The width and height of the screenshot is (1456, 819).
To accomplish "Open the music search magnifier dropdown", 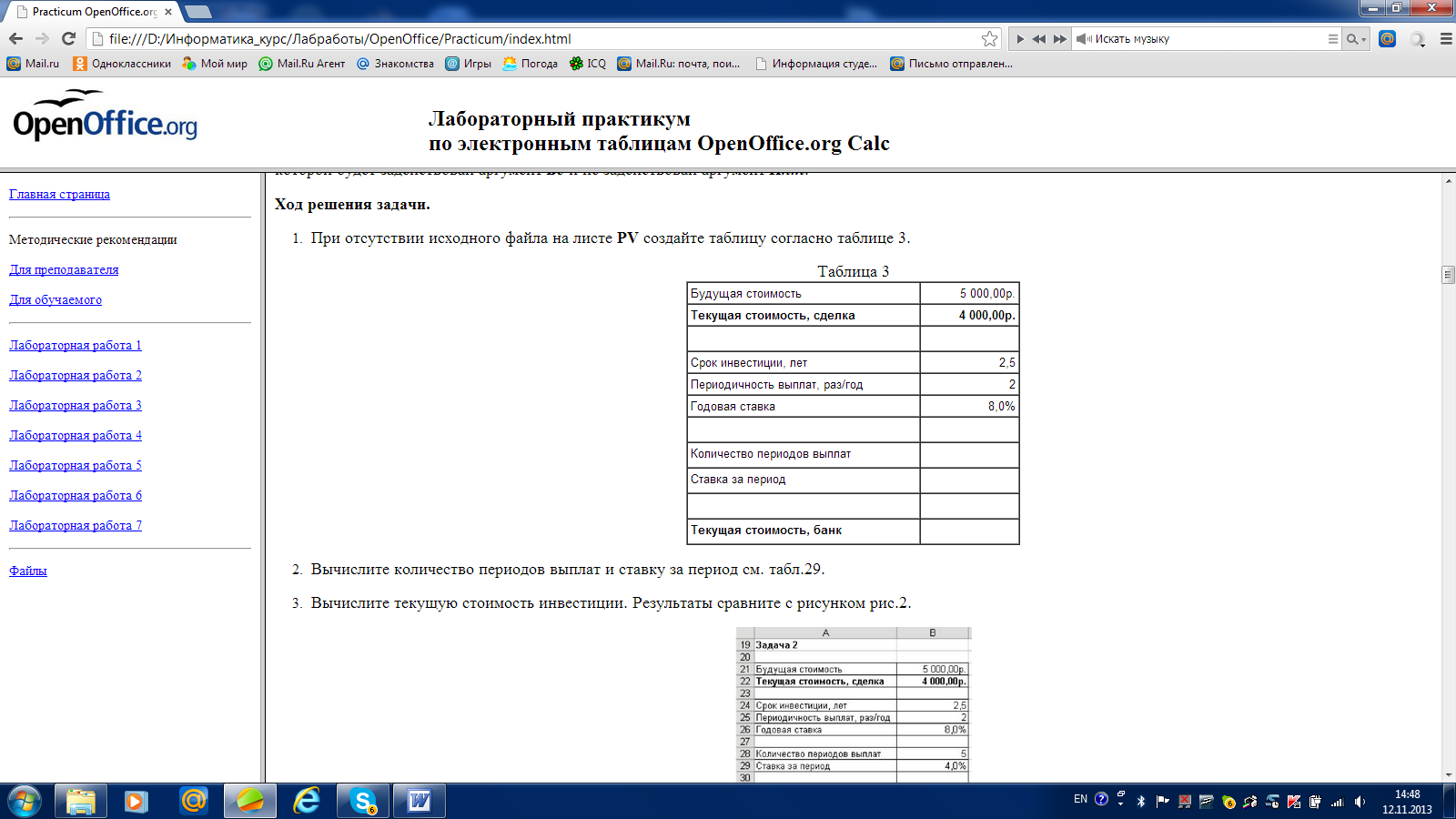I will (x=1356, y=39).
